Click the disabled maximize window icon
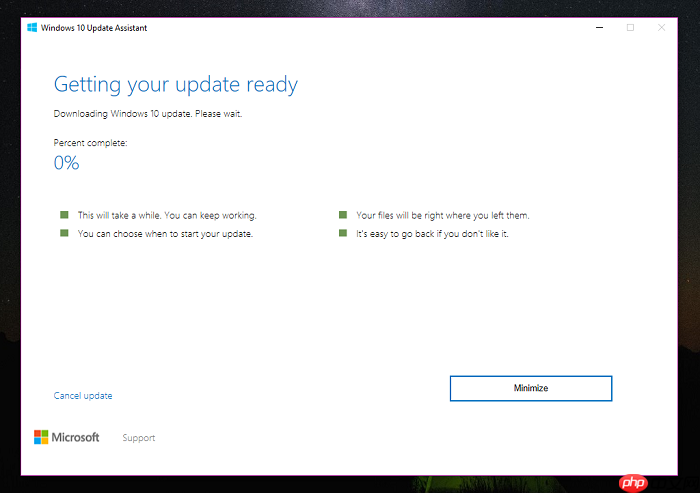This screenshot has height=493, width=700. [630, 28]
